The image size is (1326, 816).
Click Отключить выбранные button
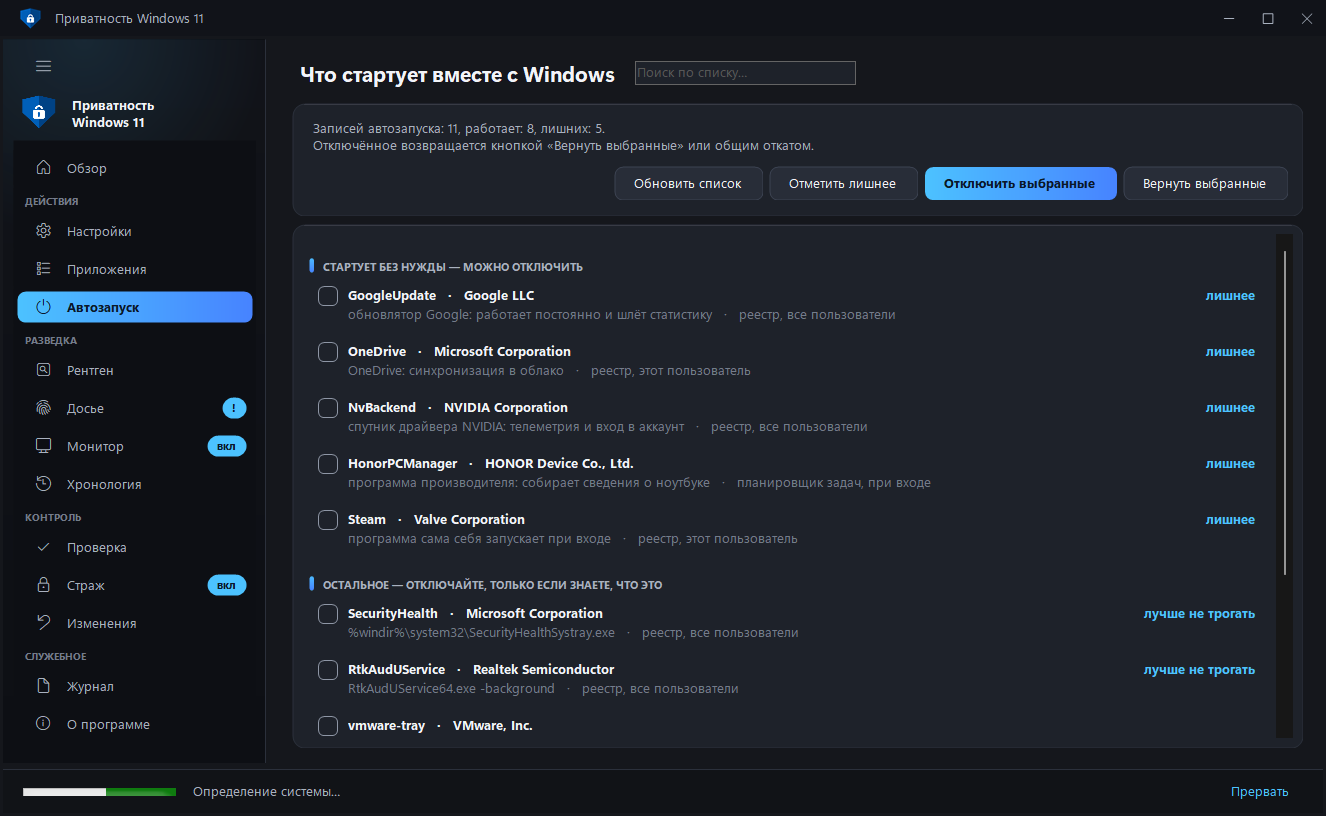(1020, 184)
